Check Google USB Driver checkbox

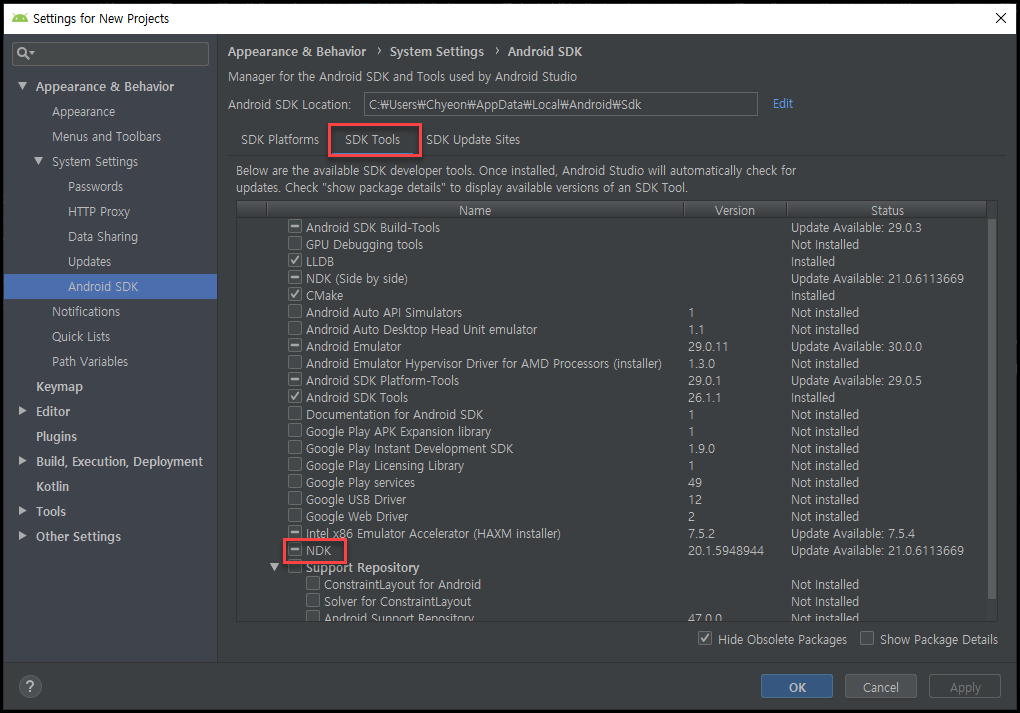coord(295,499)
